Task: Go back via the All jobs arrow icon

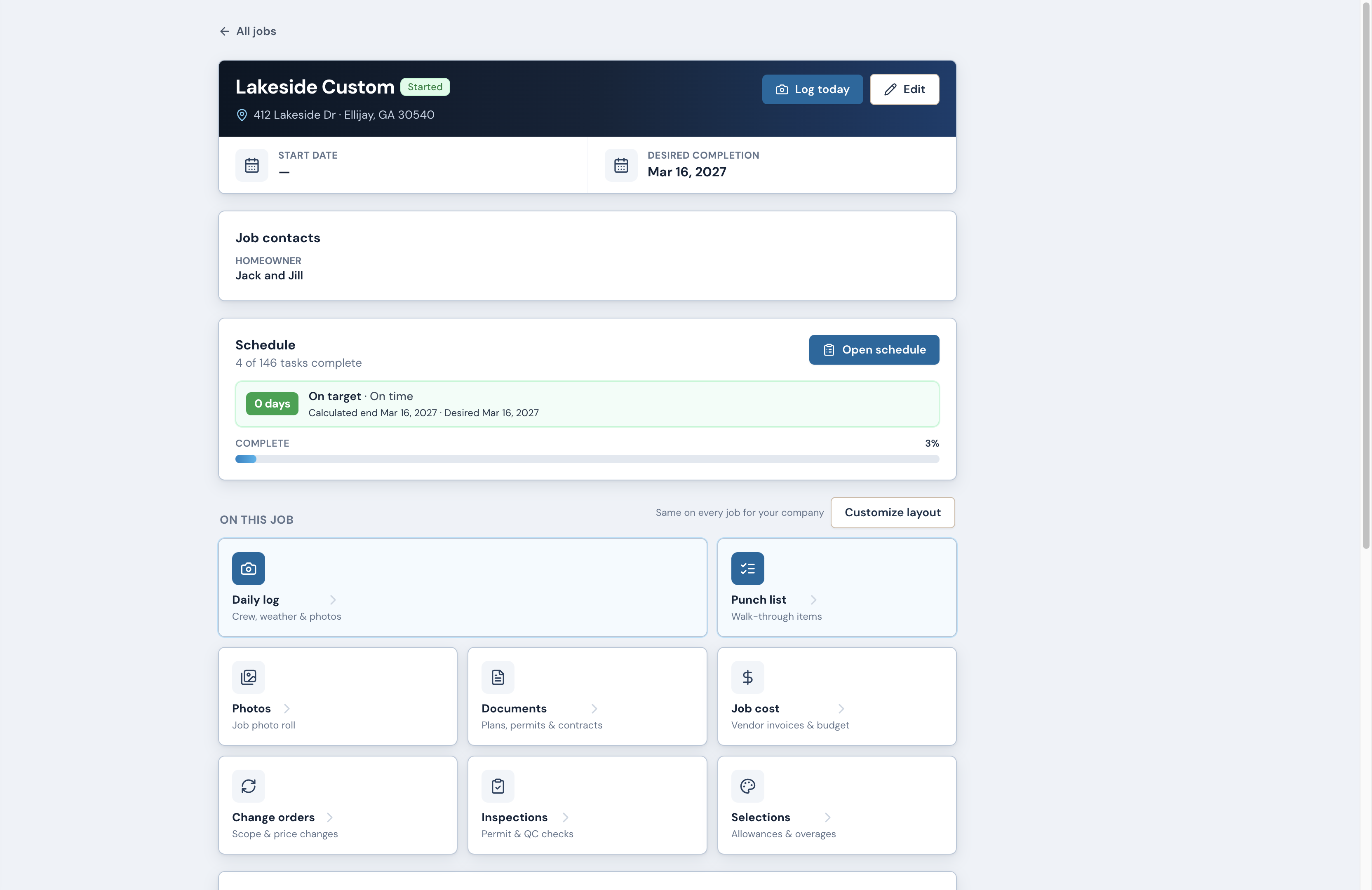Action: (224, 31)
